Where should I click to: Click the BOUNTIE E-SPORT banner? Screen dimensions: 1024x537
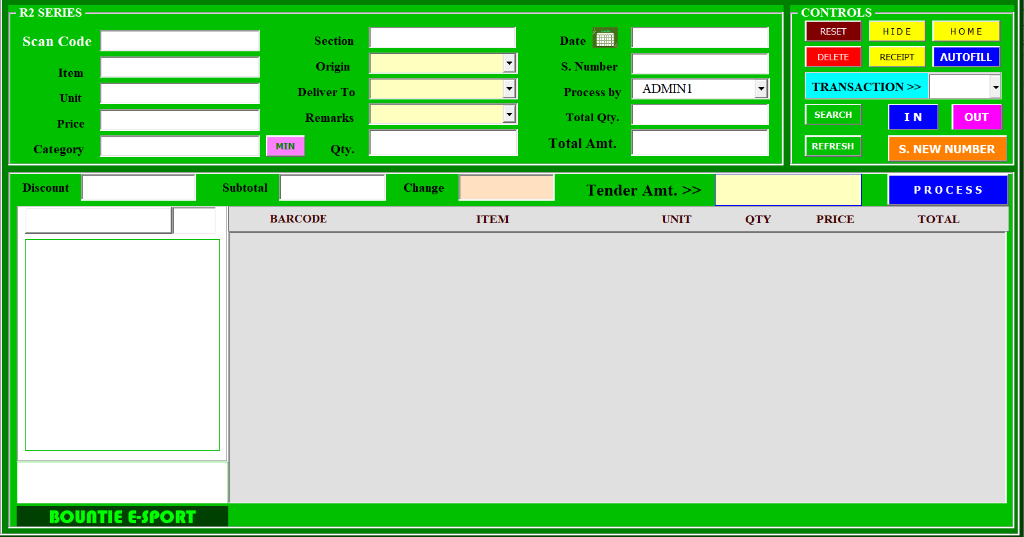[x=122, y=516]
